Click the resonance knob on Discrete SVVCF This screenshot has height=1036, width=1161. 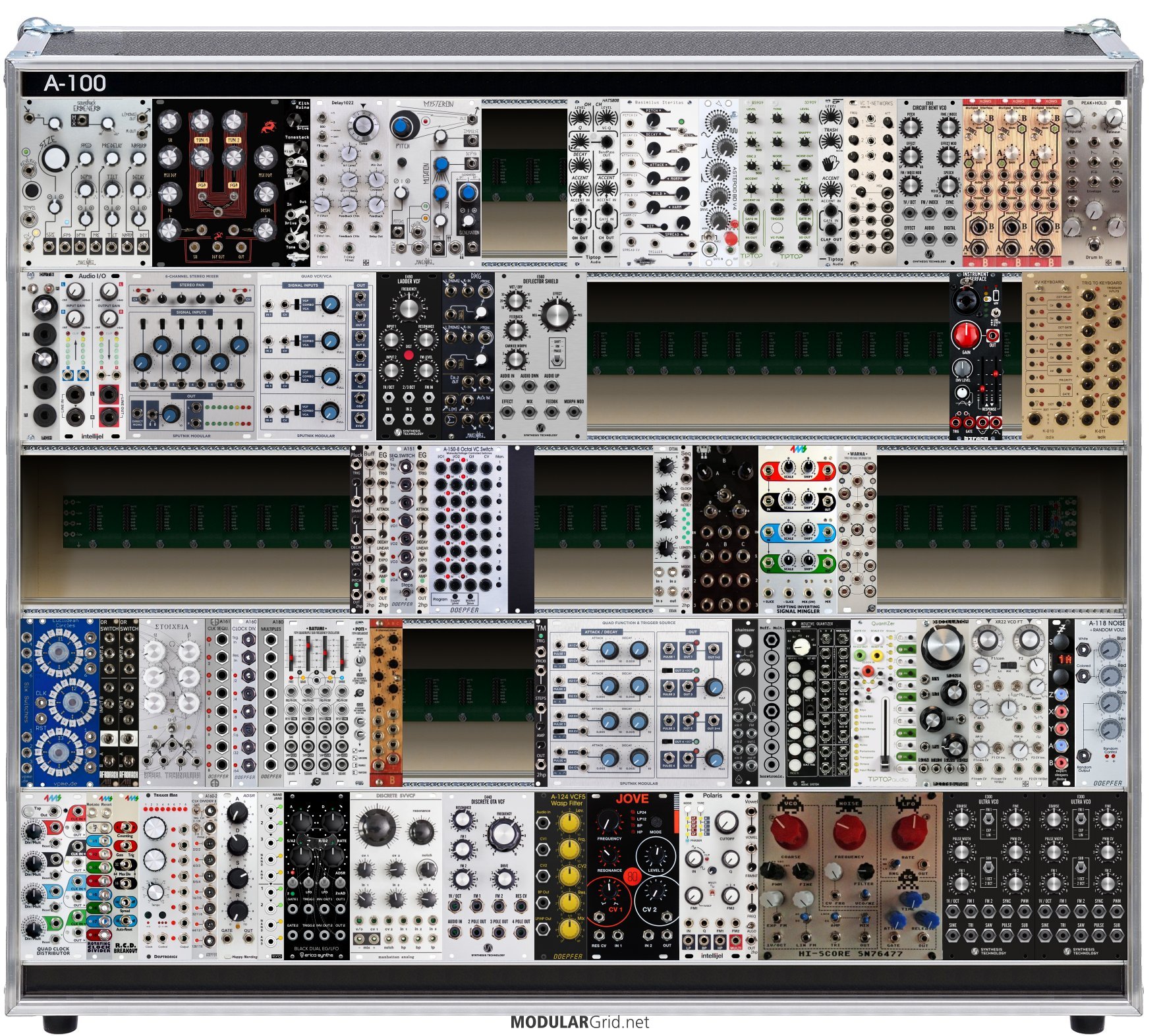click(x=421, y=832)
